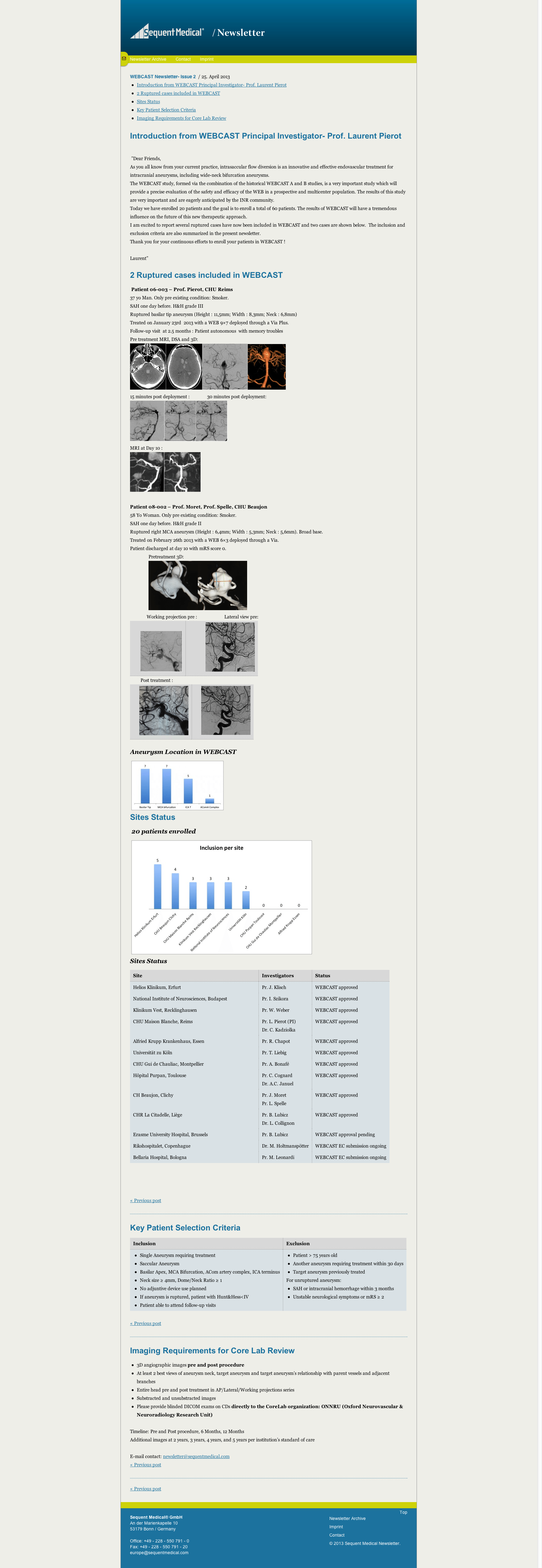
Task: Open the working projection pre image
Action: pos(161,651)
